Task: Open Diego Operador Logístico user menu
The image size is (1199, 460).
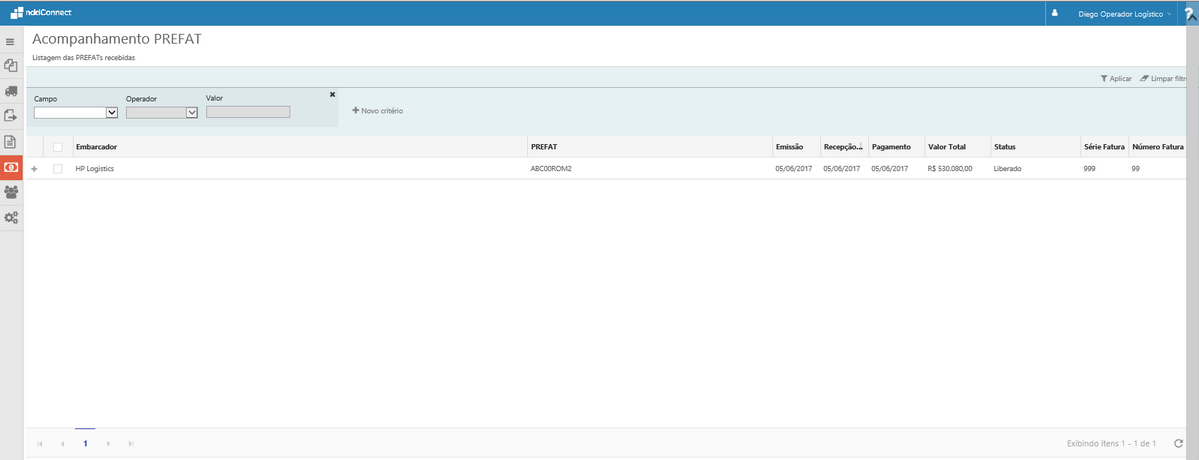Action: click(x=1123, y=15)
